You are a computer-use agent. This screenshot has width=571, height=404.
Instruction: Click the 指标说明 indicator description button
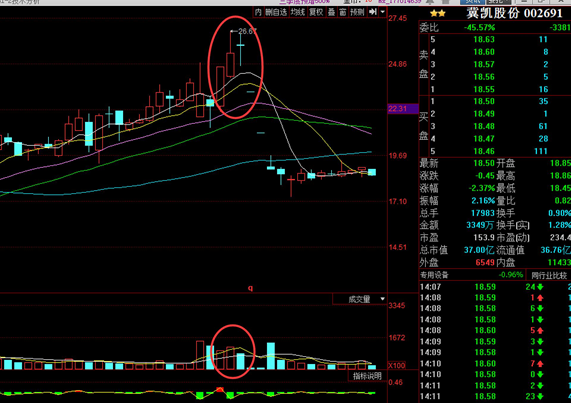point(367,376)
